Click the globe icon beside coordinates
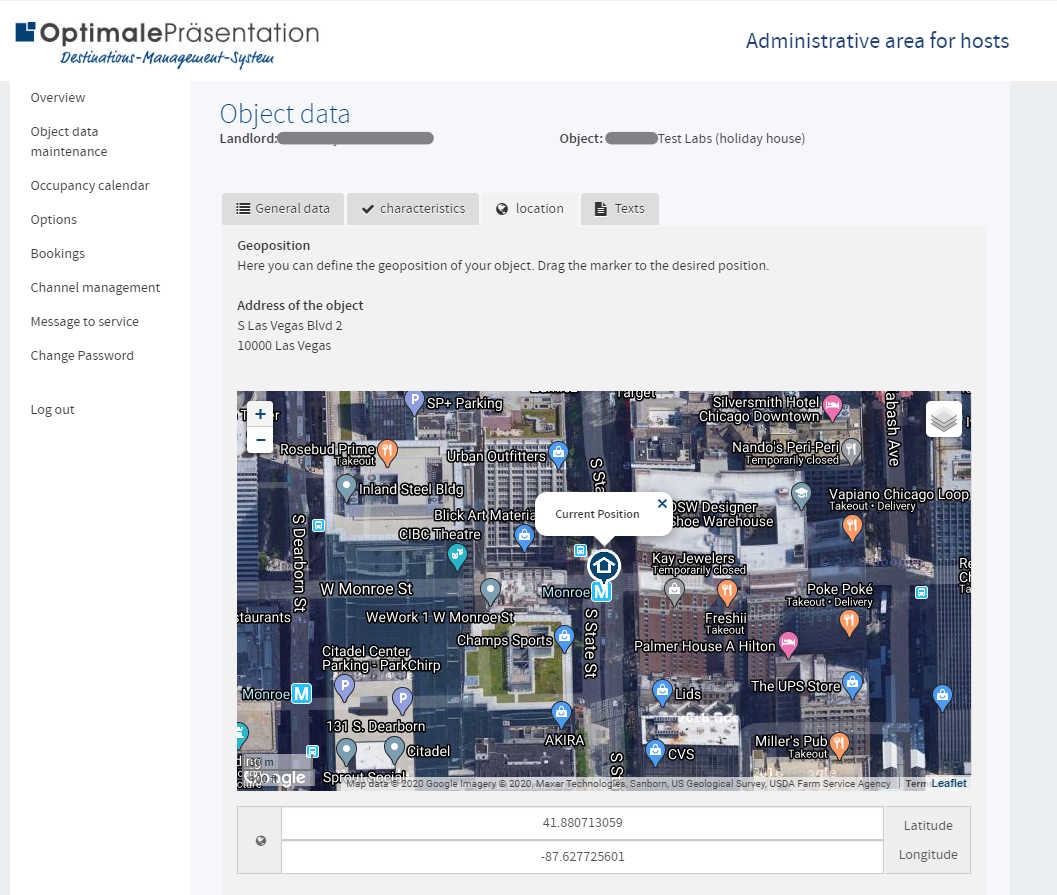The height and width of the screenshot is (895, 1057). point(260,840)
